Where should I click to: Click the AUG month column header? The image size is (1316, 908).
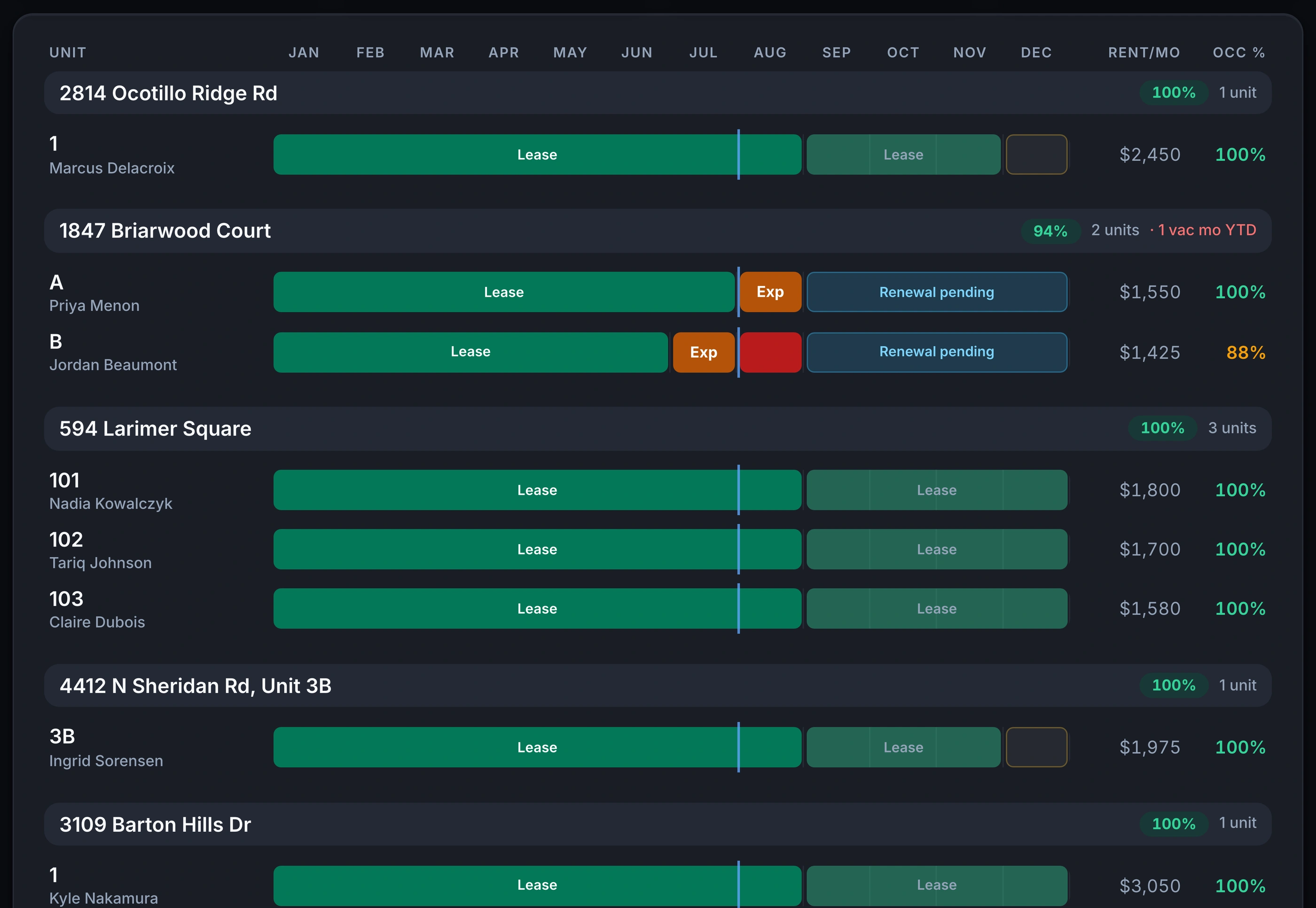(770, 52)
